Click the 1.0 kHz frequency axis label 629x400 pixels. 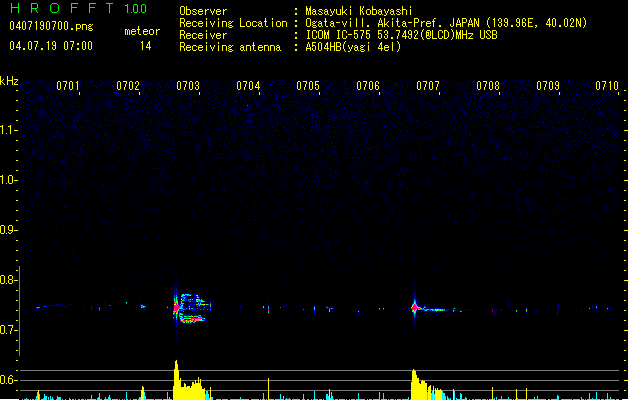[8, 180]
